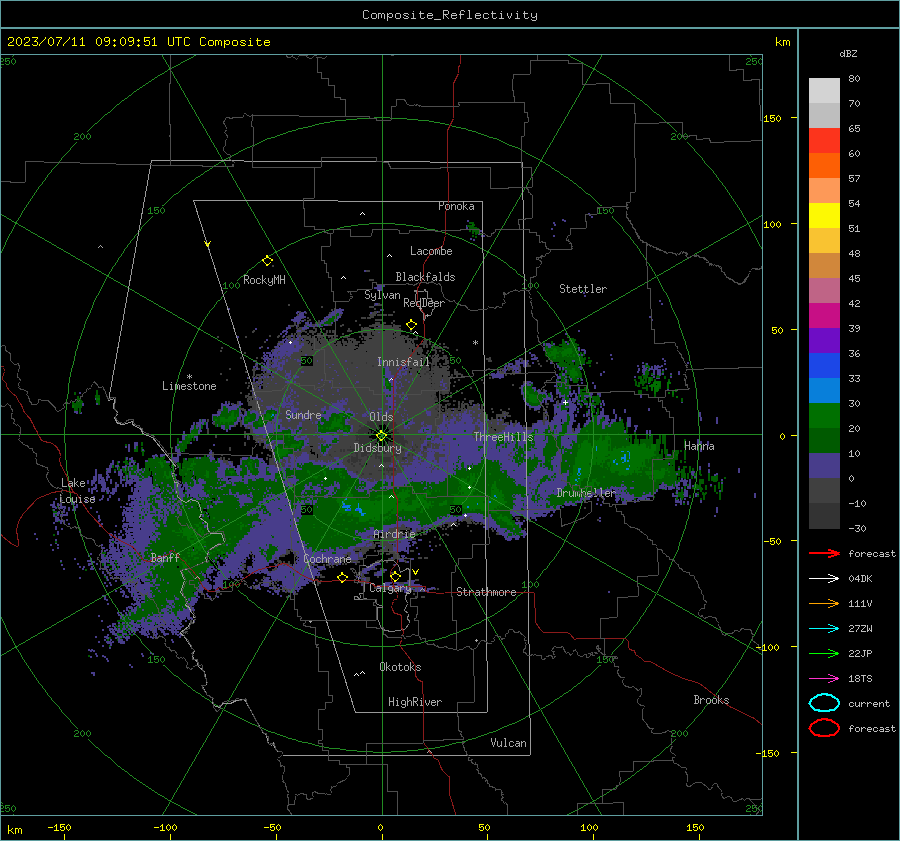The width and height of the screenshot is (900, 841).
Task: Click the bright yellow 51-54 dBZ swatch
Action: pyautogui.click(x=824, y=216)
